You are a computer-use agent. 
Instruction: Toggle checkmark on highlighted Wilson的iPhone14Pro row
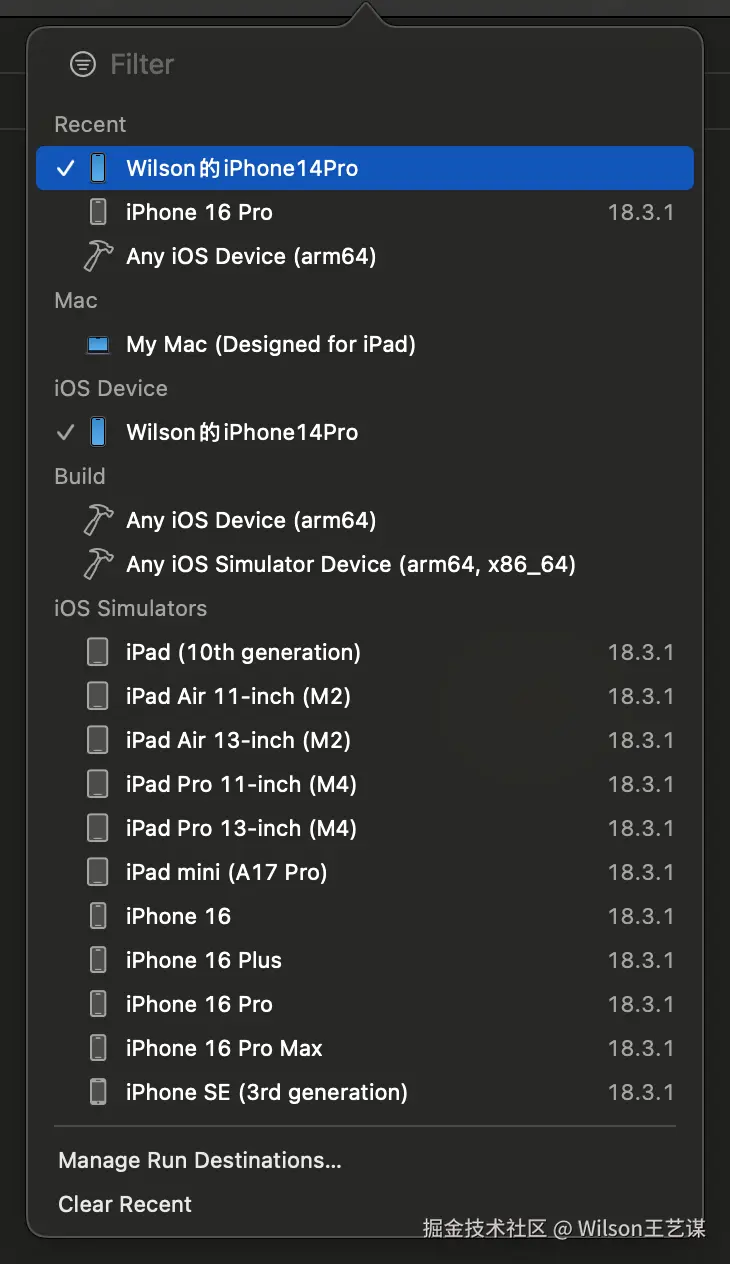[66, 168]
